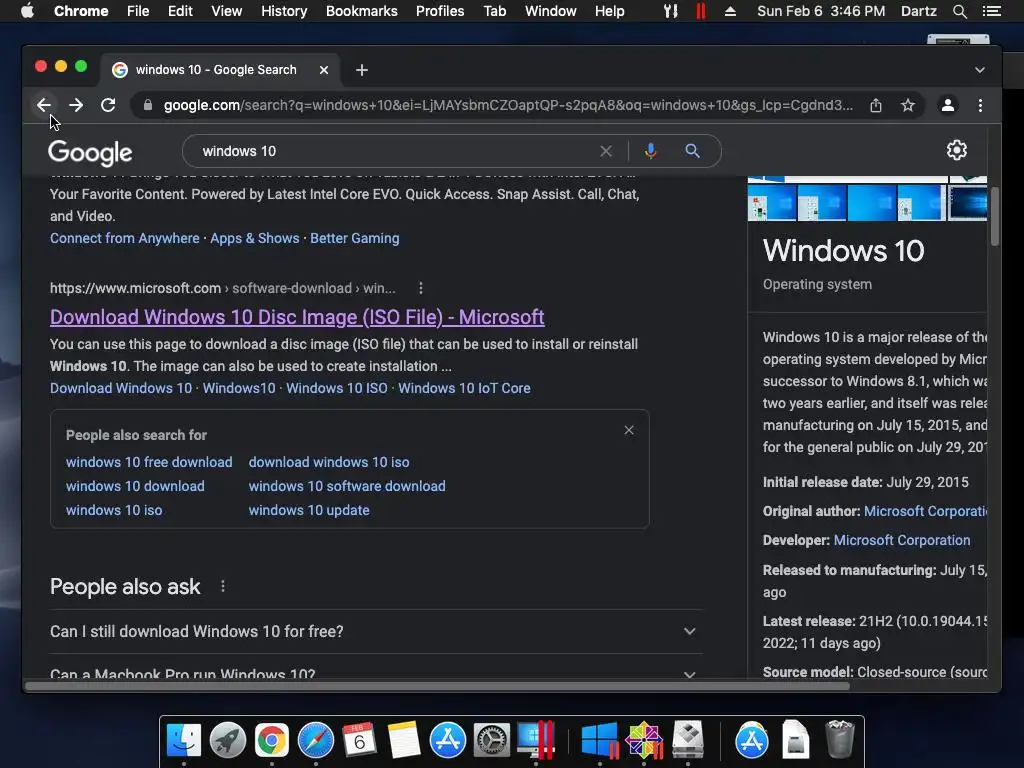Launch Launchpad rocket icon in Dock

[x=228, y=741]
